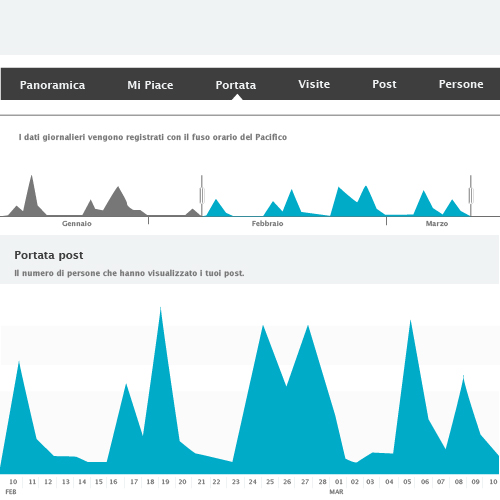This screenshot has height=500, width=500.
Task: Click Gennaio month label on overview timeline
Action: pyautogui.click(x=77, y=224)
